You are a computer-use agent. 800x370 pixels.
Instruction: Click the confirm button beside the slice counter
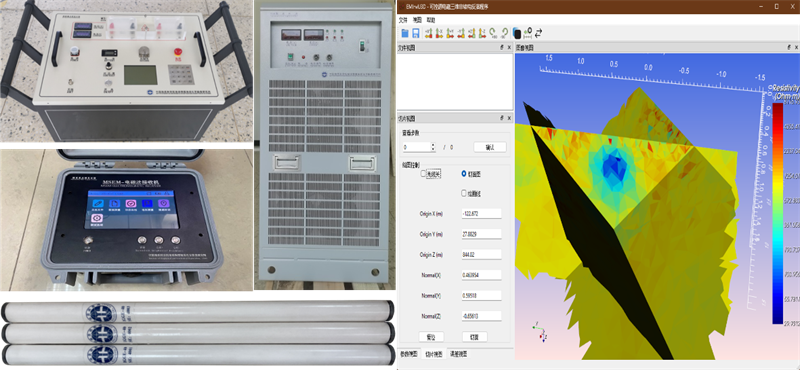click(x=490, y=147)
